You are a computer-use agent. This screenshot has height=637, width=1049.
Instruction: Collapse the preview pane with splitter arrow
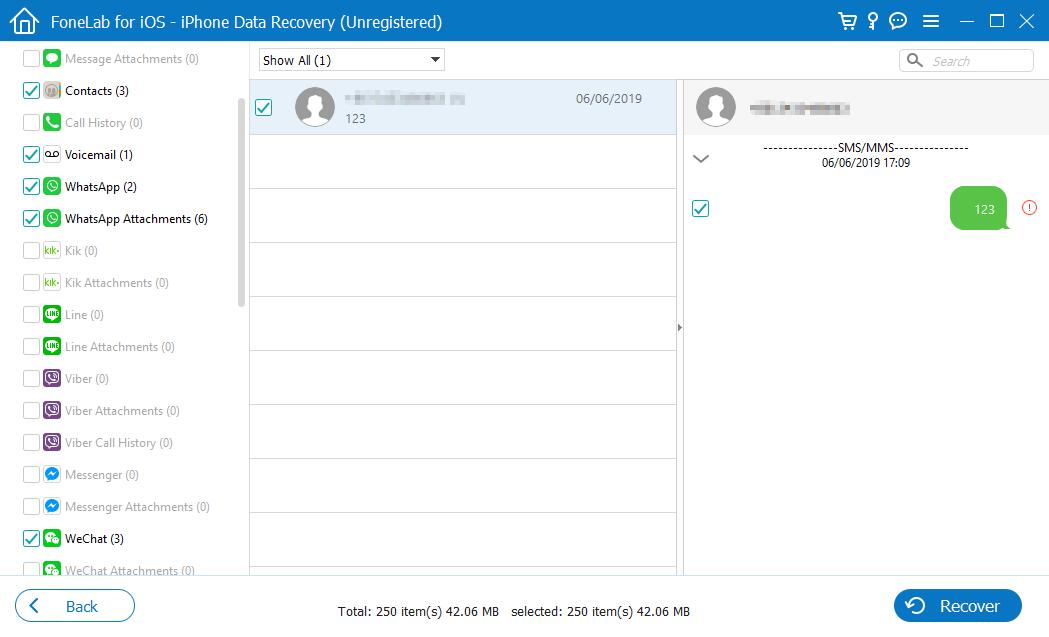point(680,328)
